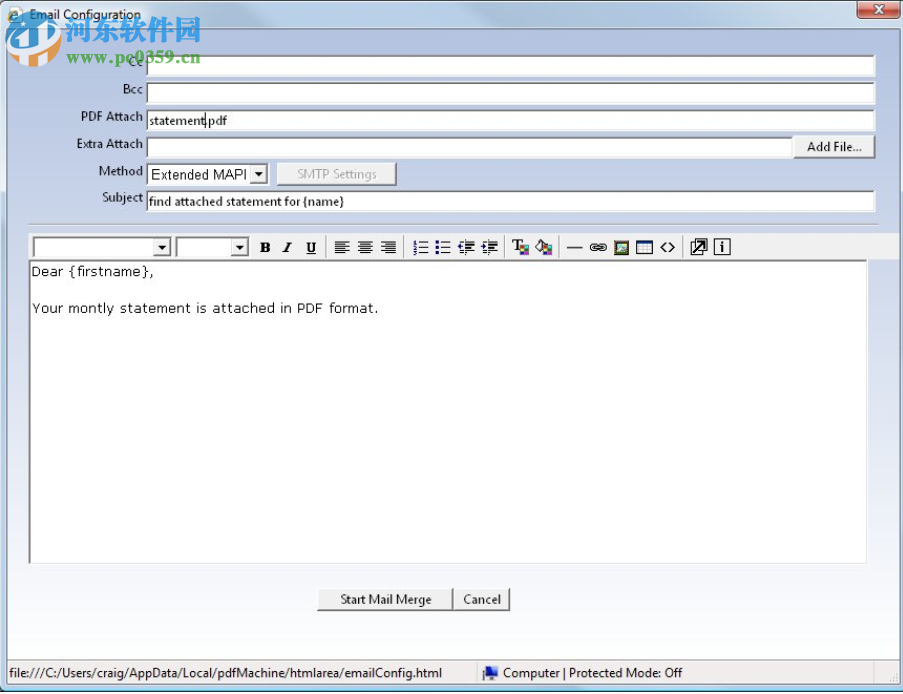Open the editor info dialog
The image size is (903, 694).
[x=721, y=246]
